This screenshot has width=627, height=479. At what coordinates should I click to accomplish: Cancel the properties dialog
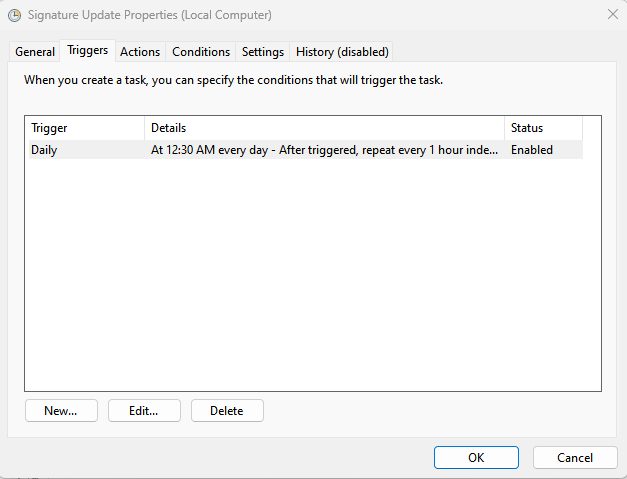click(575, 457)
